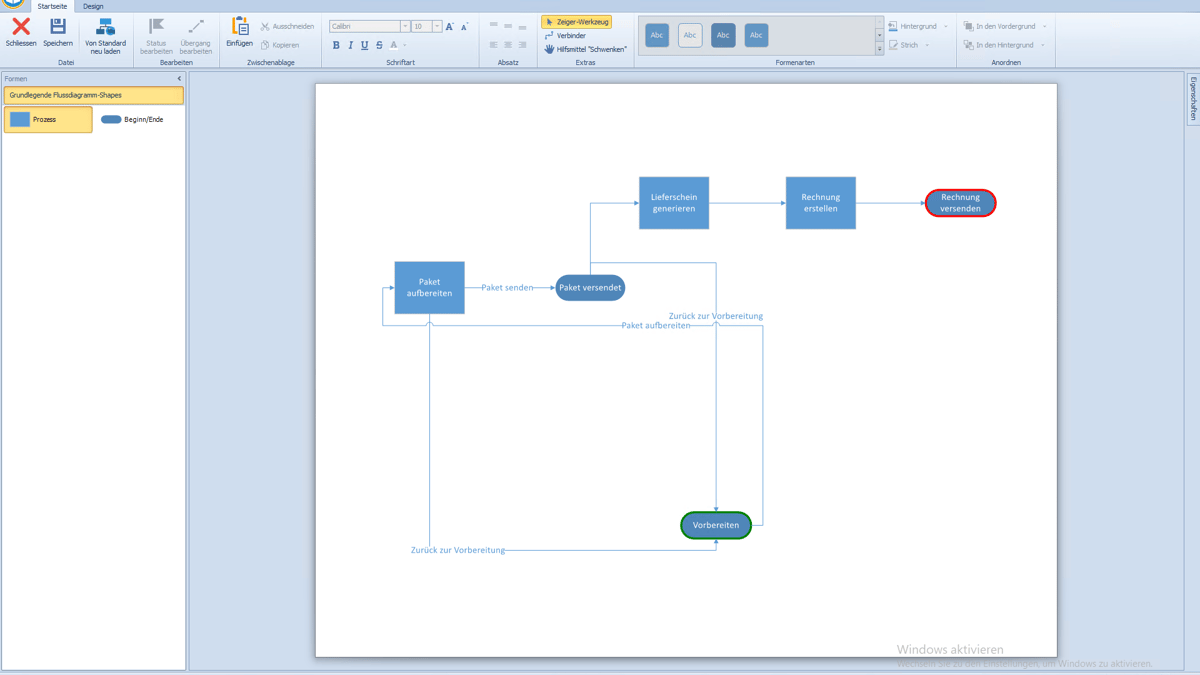This screenshot has width=1200, height=675.
Task: Pick the Prozess shape in Formen
Action: tap(48, 119)
